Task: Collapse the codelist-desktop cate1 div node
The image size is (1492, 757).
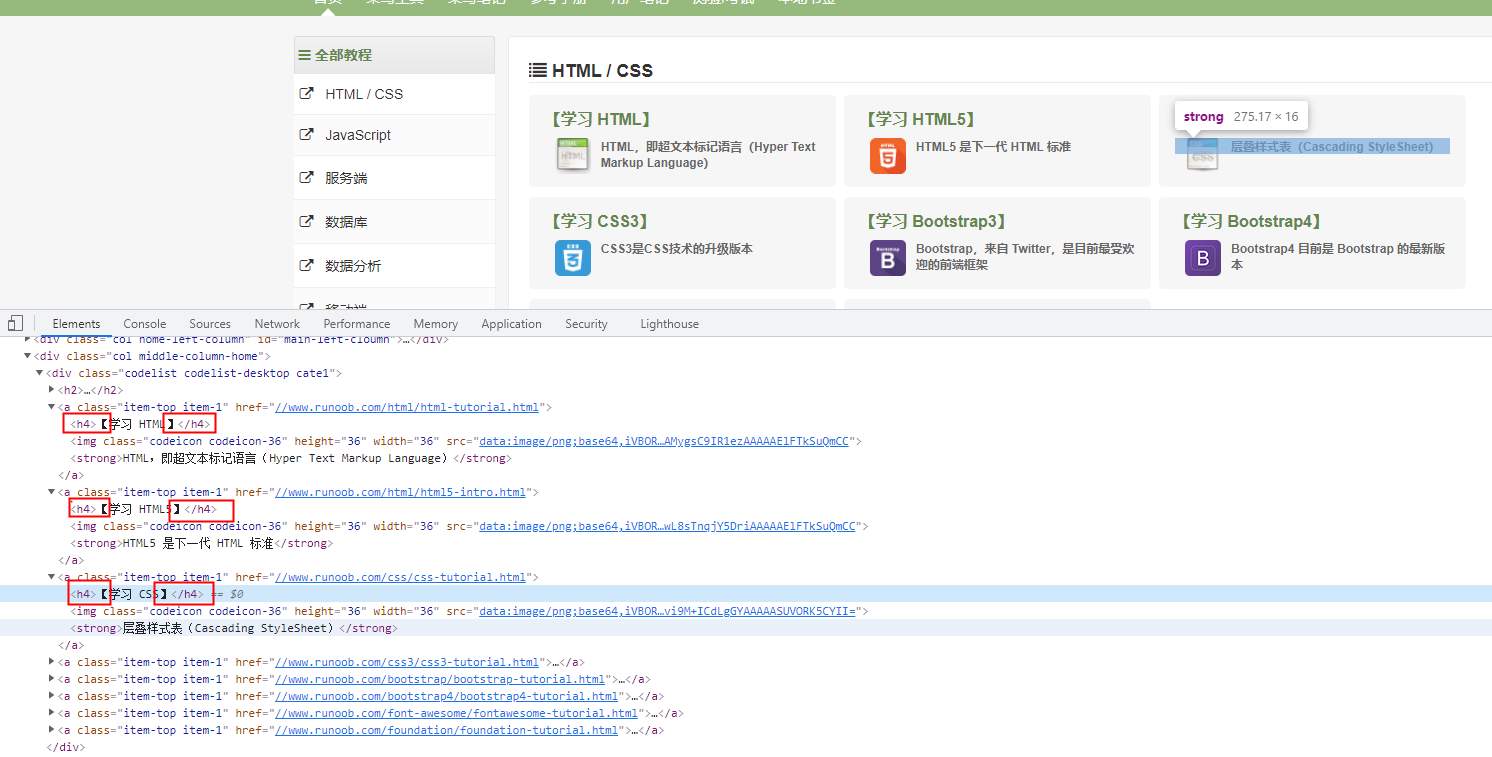Action: tap(40, 373)
